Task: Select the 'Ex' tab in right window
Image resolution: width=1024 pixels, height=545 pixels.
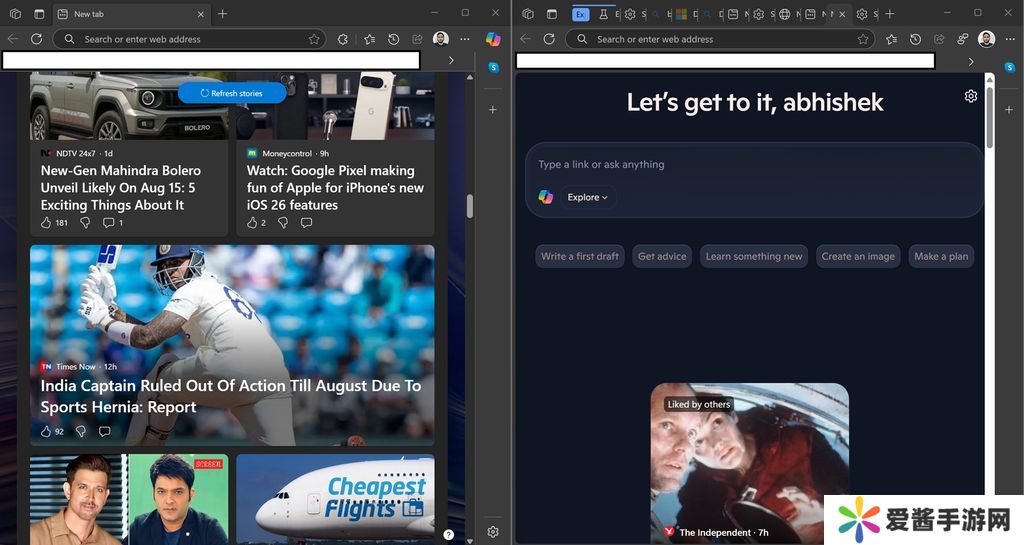Action: pos(581,14)
